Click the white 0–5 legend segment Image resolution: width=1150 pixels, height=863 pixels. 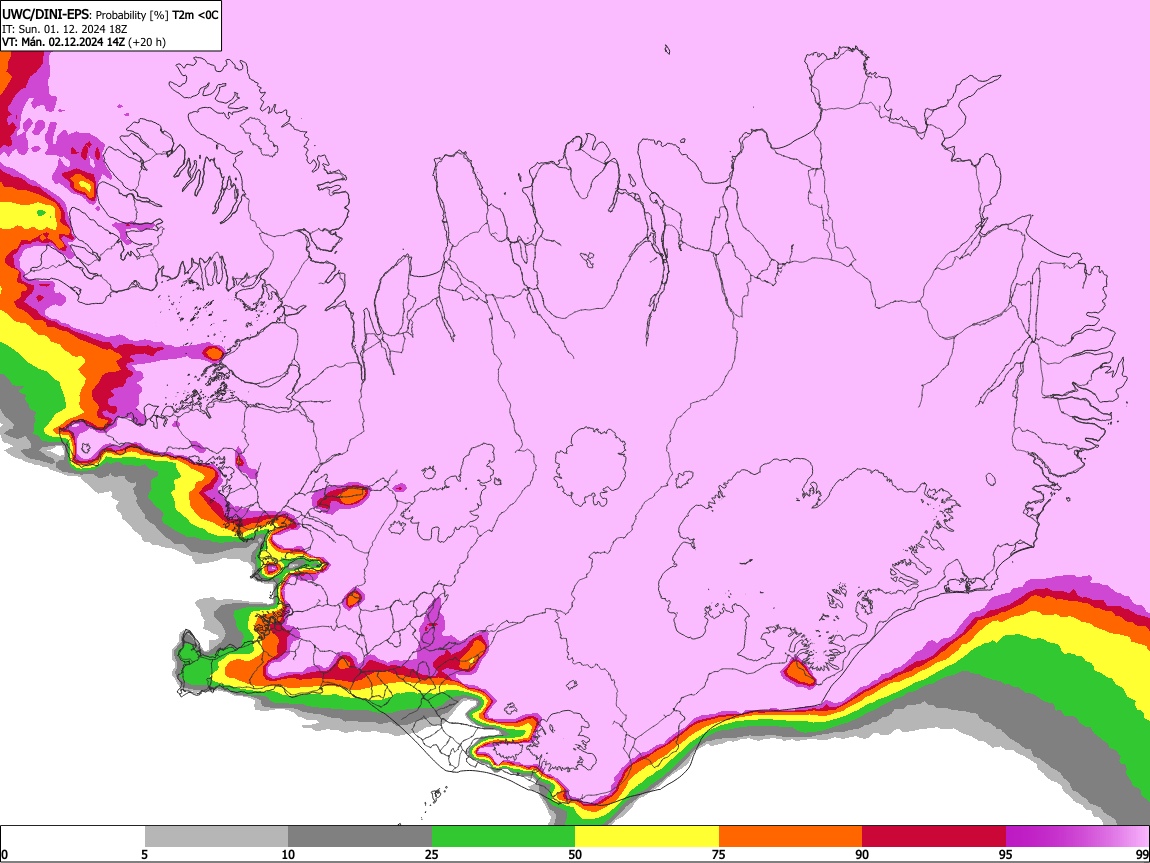73,837
